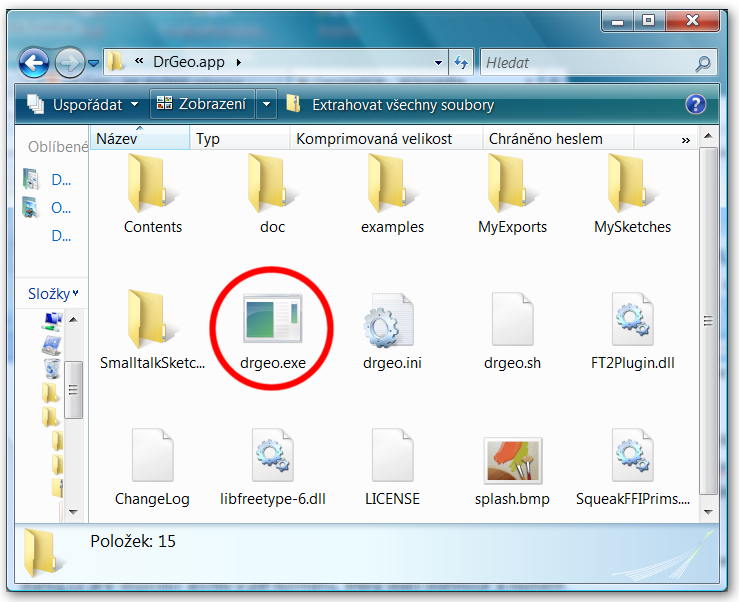Click Extrahovat všechny soubory
This screenshot has height=602, width=739.
coord(390,104)
